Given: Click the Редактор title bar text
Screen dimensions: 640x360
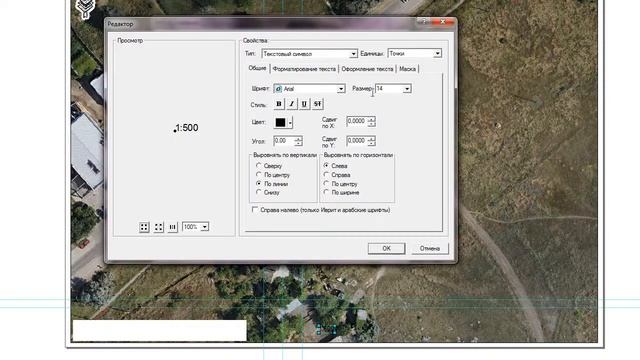Looking at the screenshot, I should (x=120, y=24).
